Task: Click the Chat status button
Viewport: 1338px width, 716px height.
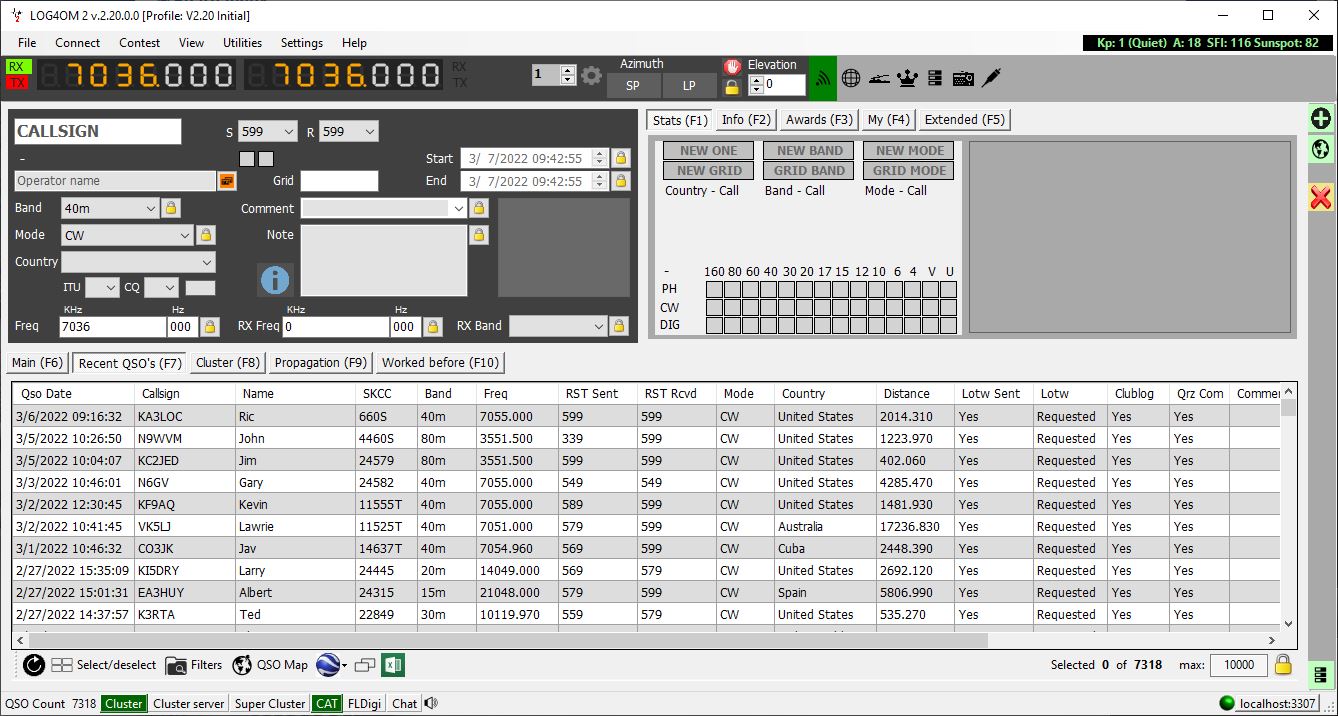Action: click(404, 703)
